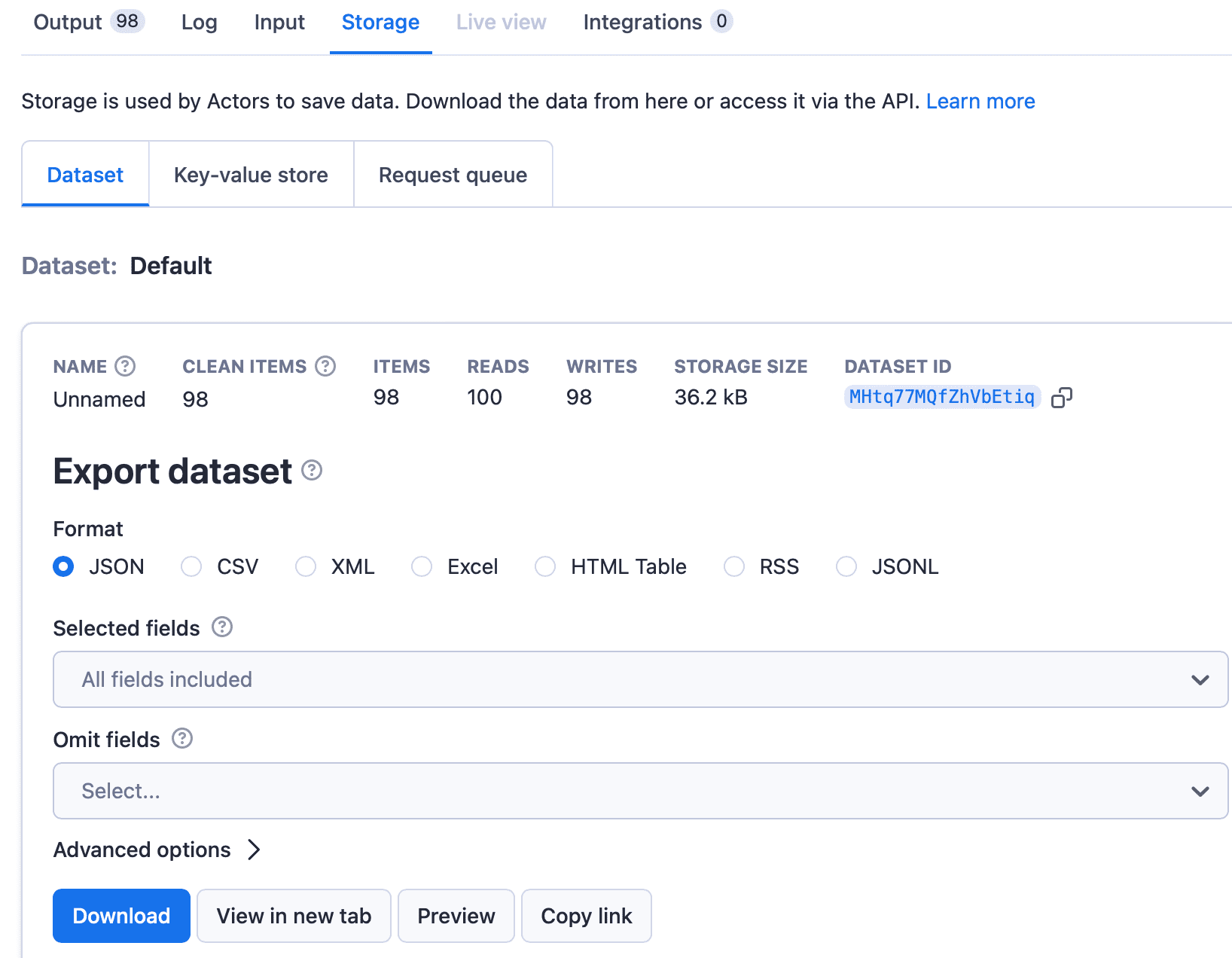Show help for Selected fields
The width and height of the screenshot is (1232, 958).
click(222, 627)
